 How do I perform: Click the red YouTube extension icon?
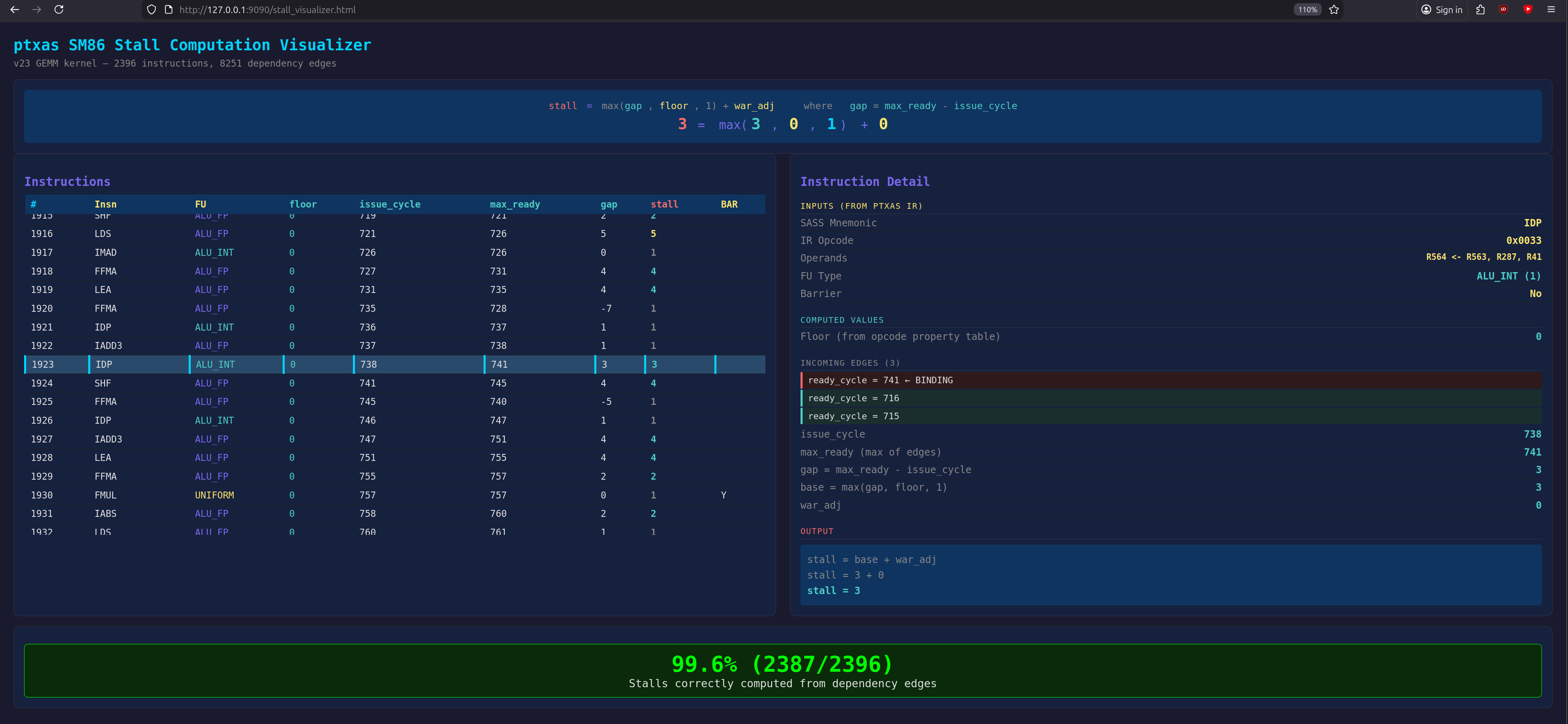point(1528,10)
